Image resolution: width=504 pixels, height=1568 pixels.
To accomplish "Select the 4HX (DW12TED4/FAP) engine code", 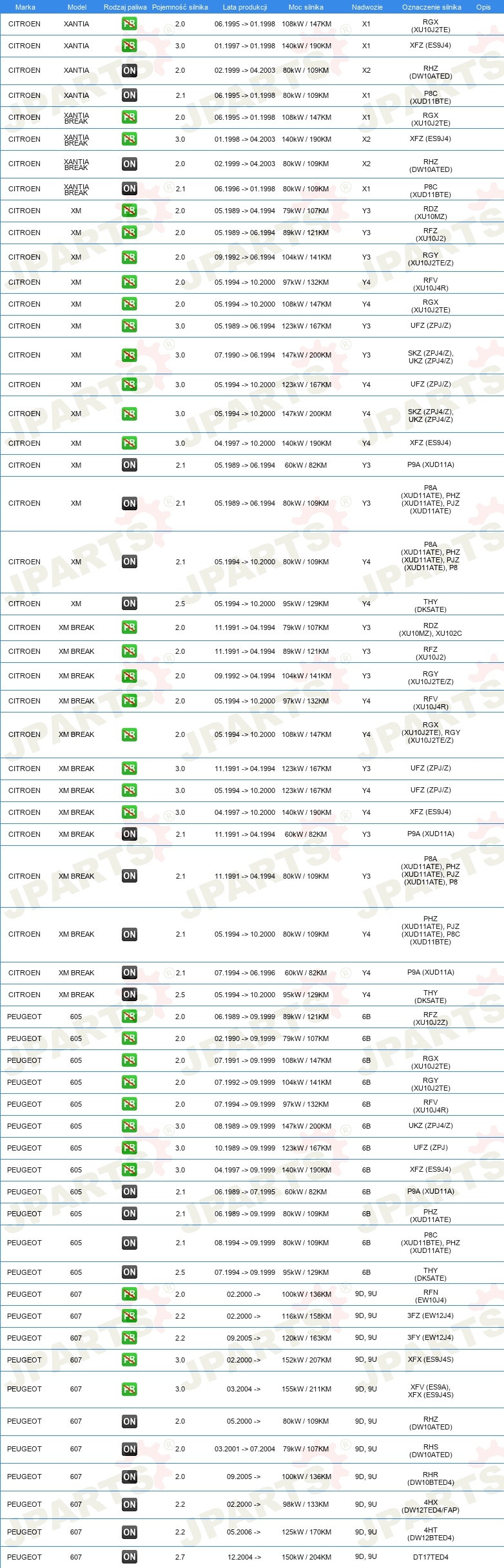I will coord(431,1506).
